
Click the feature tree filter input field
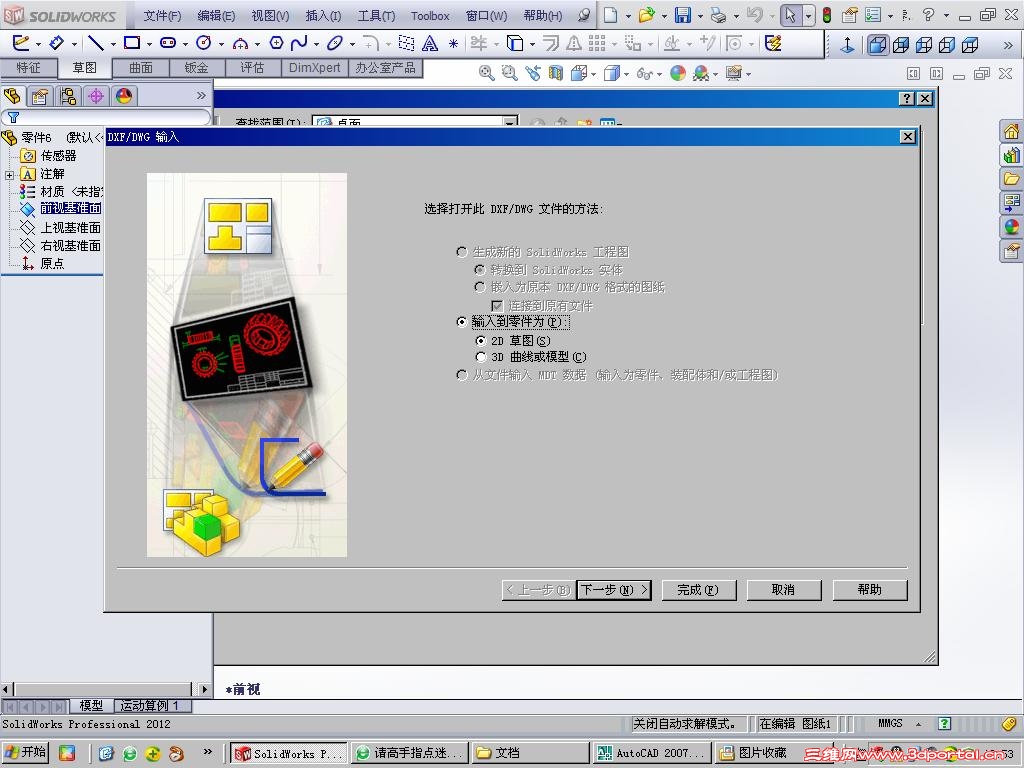coord(106,118)
